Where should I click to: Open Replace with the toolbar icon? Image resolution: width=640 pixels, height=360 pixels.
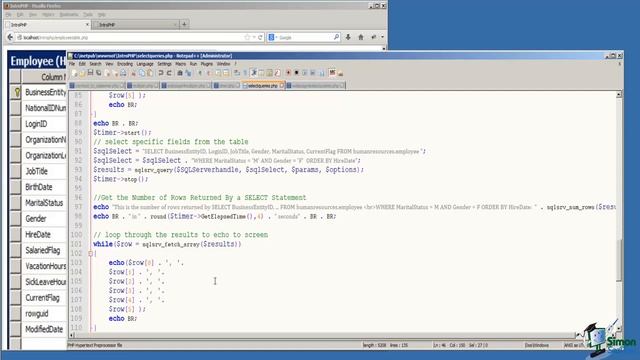coord(188,73)
